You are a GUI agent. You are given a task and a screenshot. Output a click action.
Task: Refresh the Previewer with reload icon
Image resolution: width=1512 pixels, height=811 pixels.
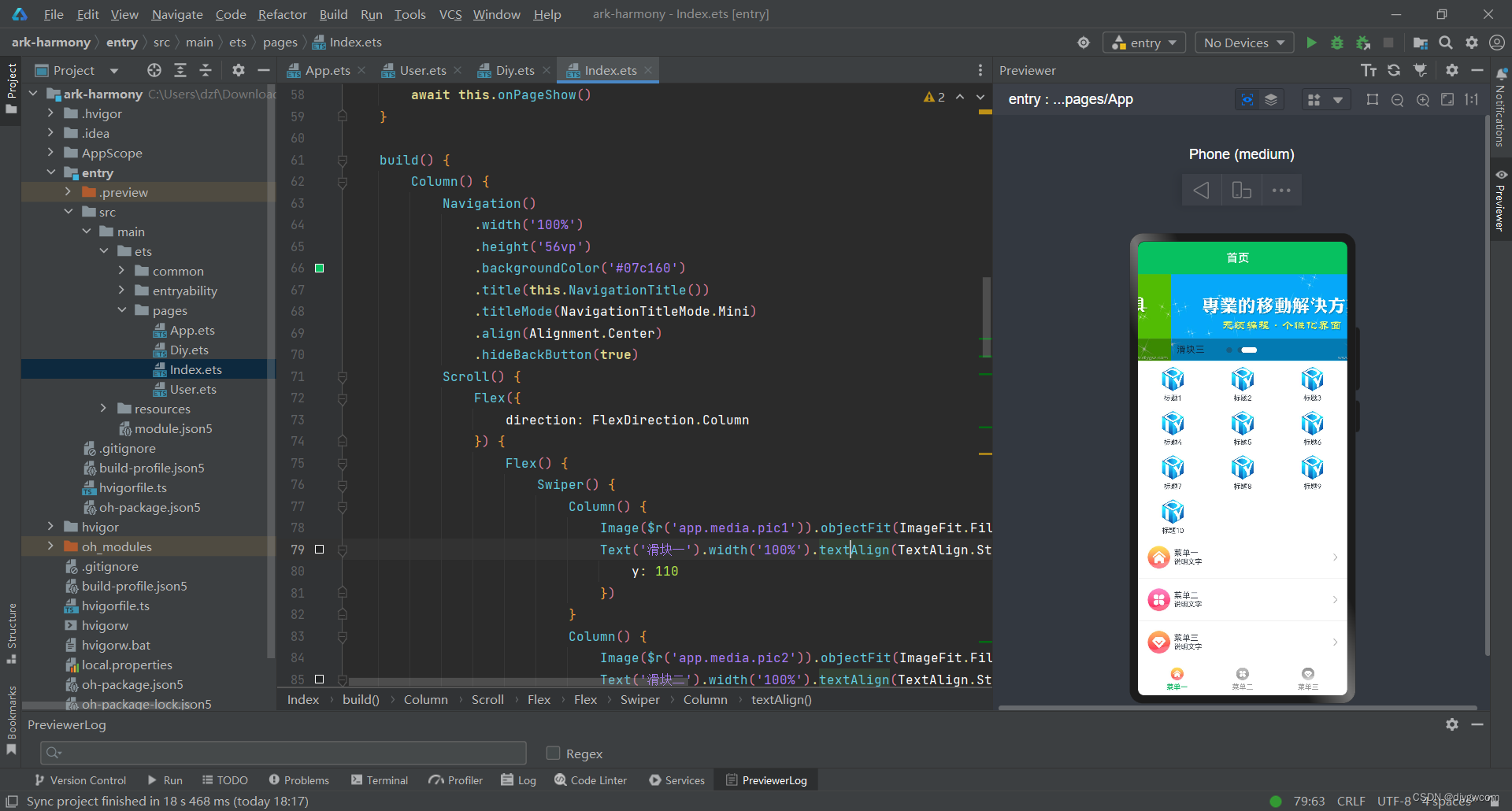(x=1394, y=70)
